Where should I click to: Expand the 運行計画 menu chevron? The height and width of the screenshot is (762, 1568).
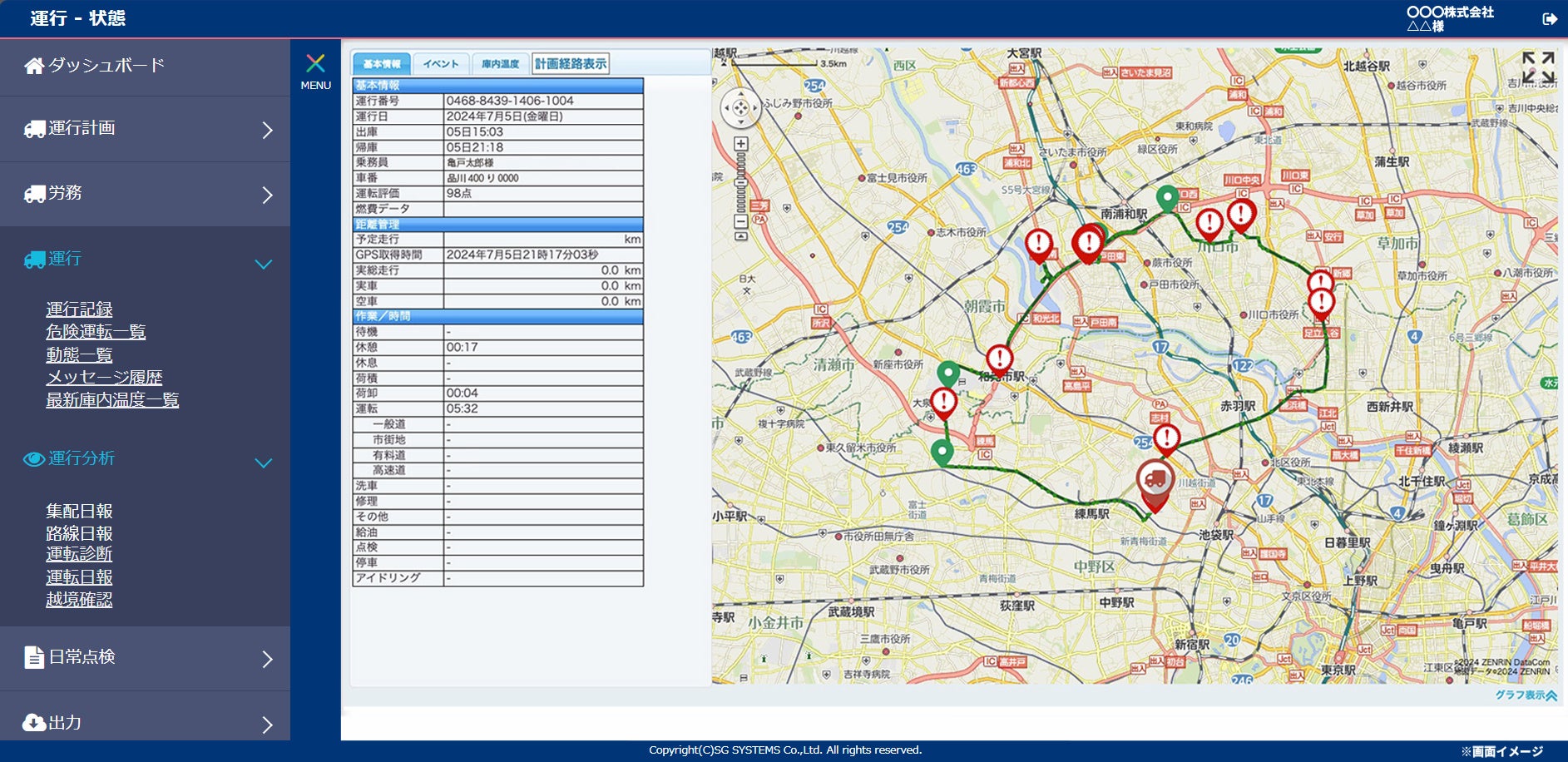click(267, 130)
